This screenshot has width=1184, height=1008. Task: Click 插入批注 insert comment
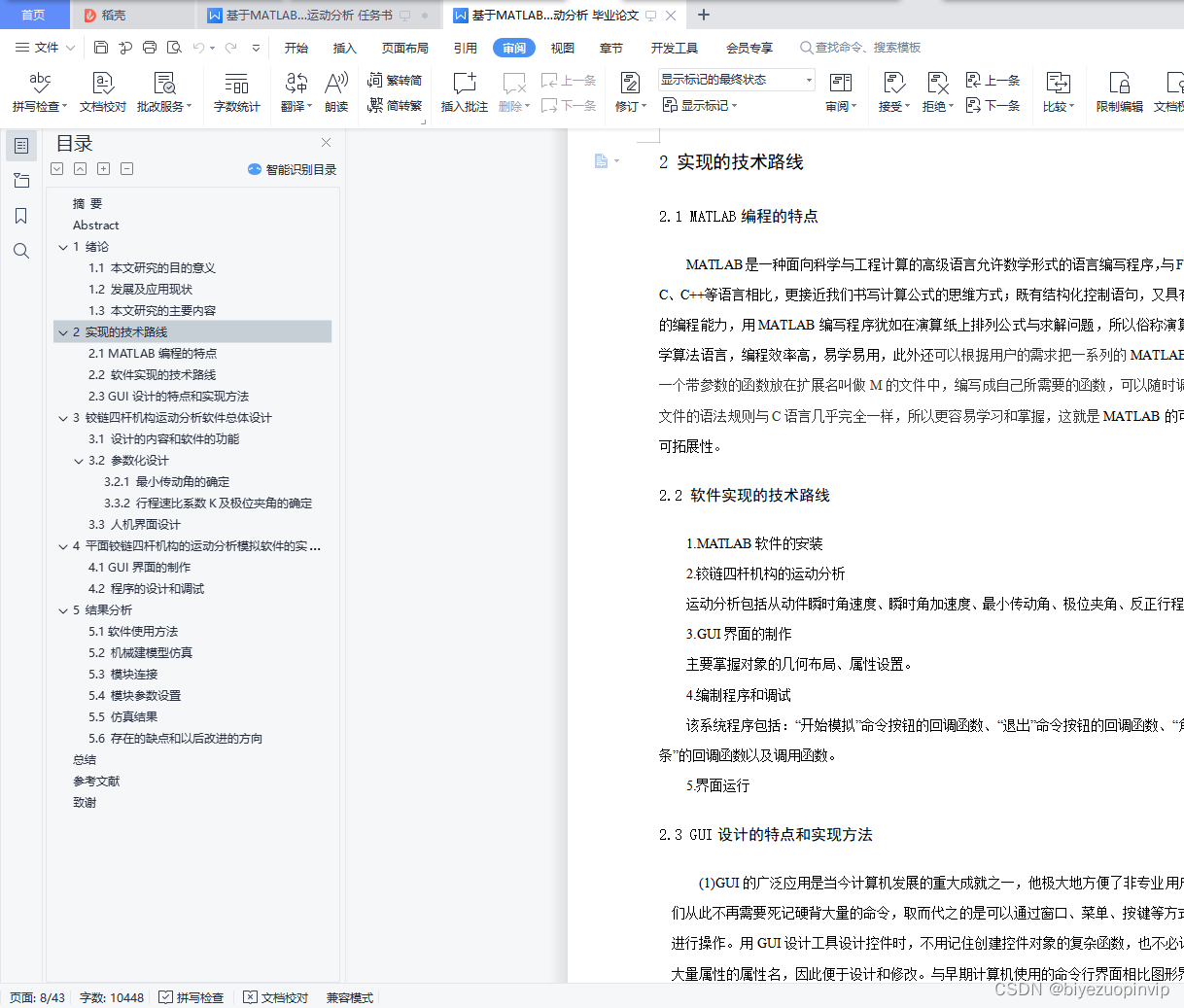(x=465, y=92)
